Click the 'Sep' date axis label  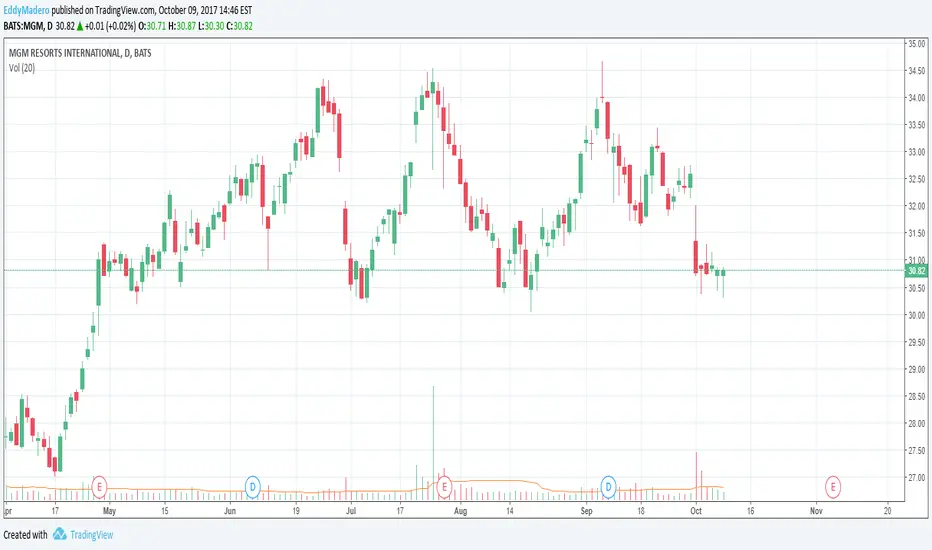point(587,511)
